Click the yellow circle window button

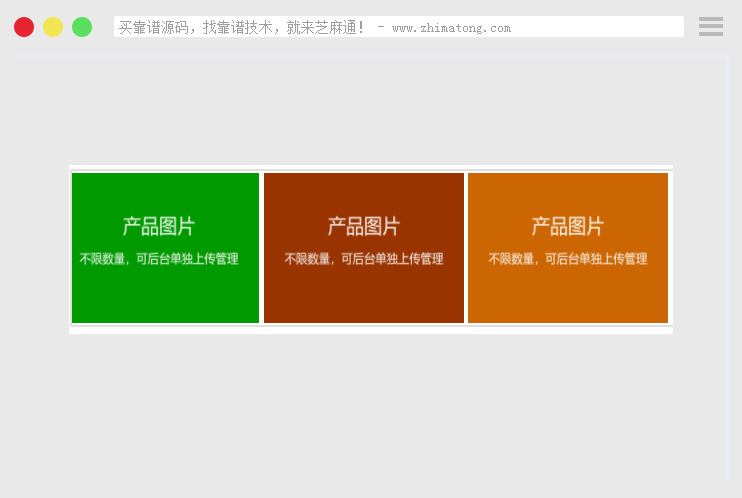(53, 27)
